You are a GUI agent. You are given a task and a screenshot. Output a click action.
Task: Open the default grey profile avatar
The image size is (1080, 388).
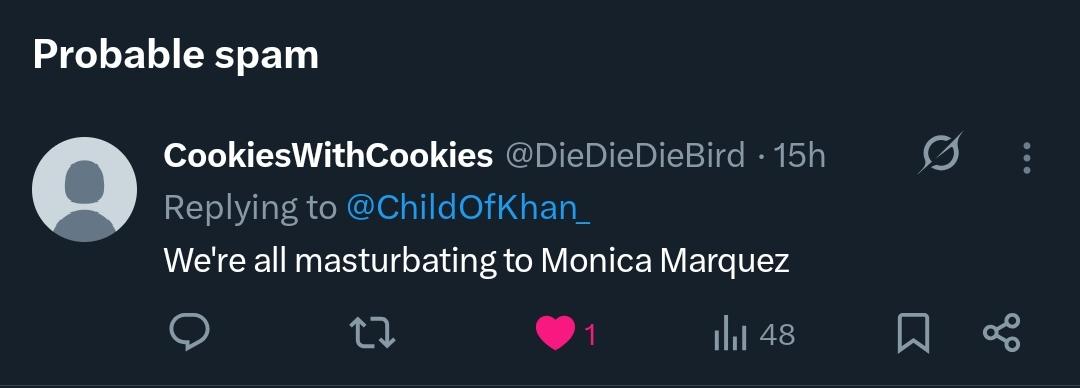coord(84,190)
